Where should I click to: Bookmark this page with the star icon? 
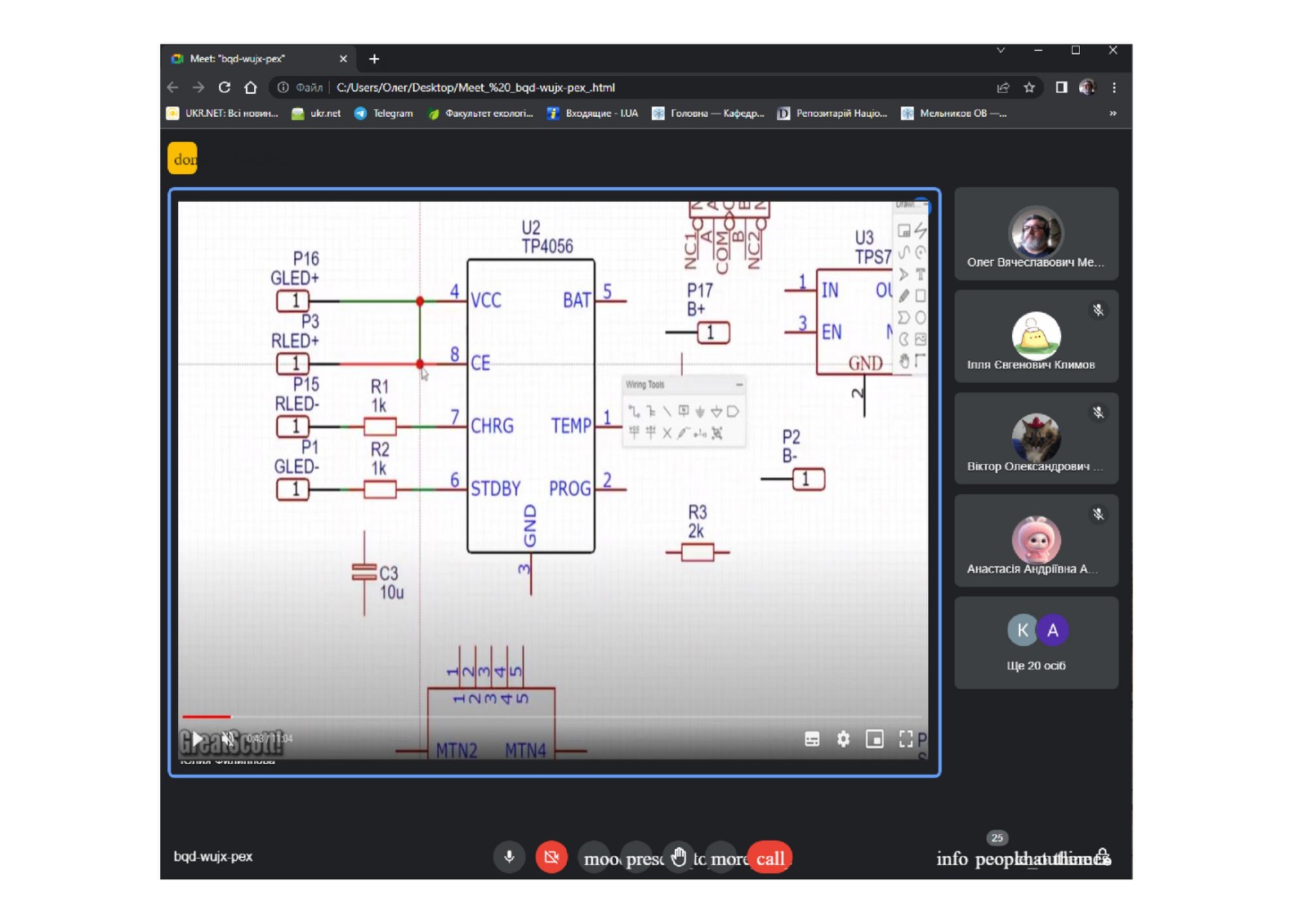click(1029, 87)
